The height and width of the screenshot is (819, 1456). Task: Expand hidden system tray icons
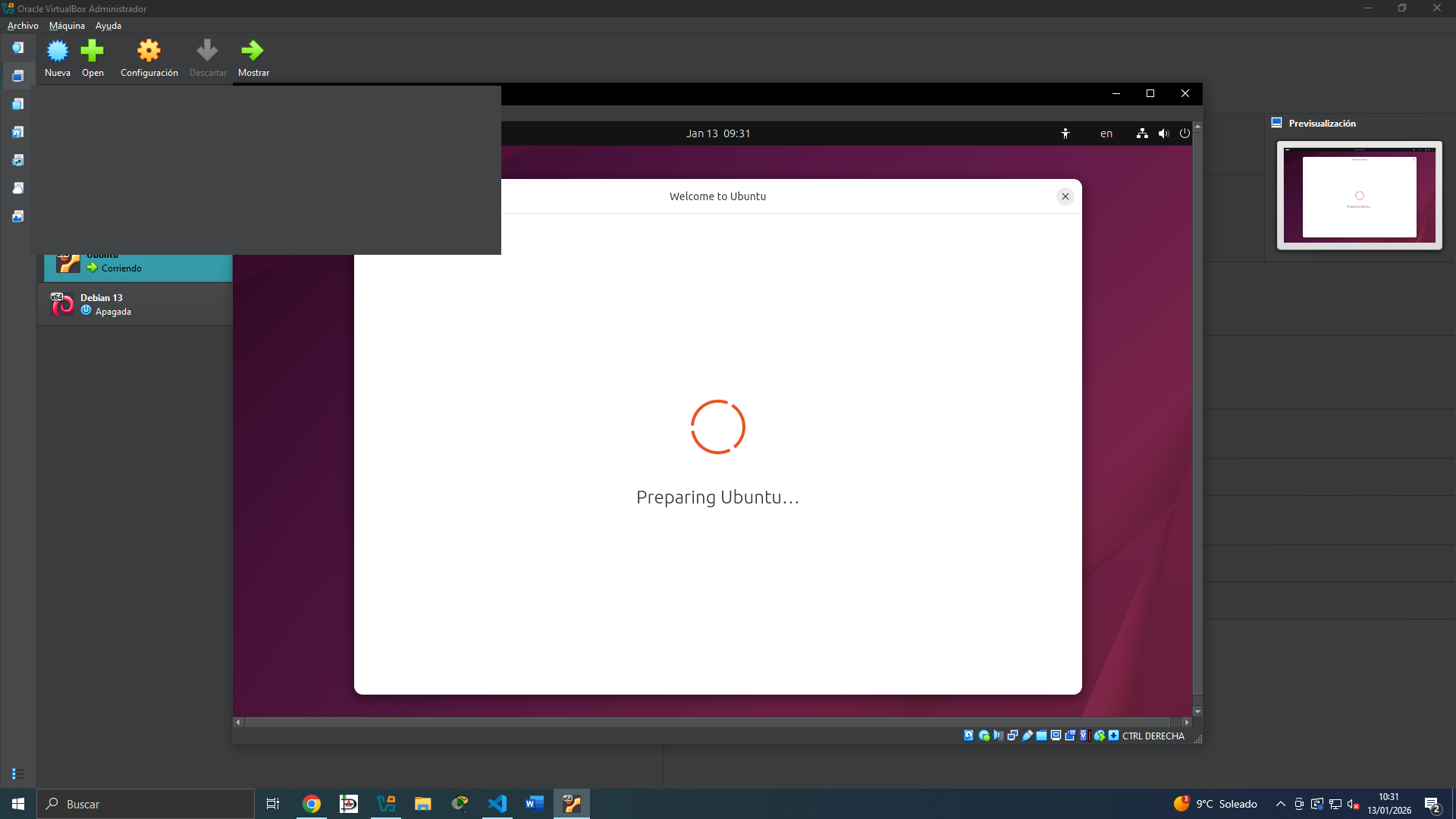(1281, 804)
